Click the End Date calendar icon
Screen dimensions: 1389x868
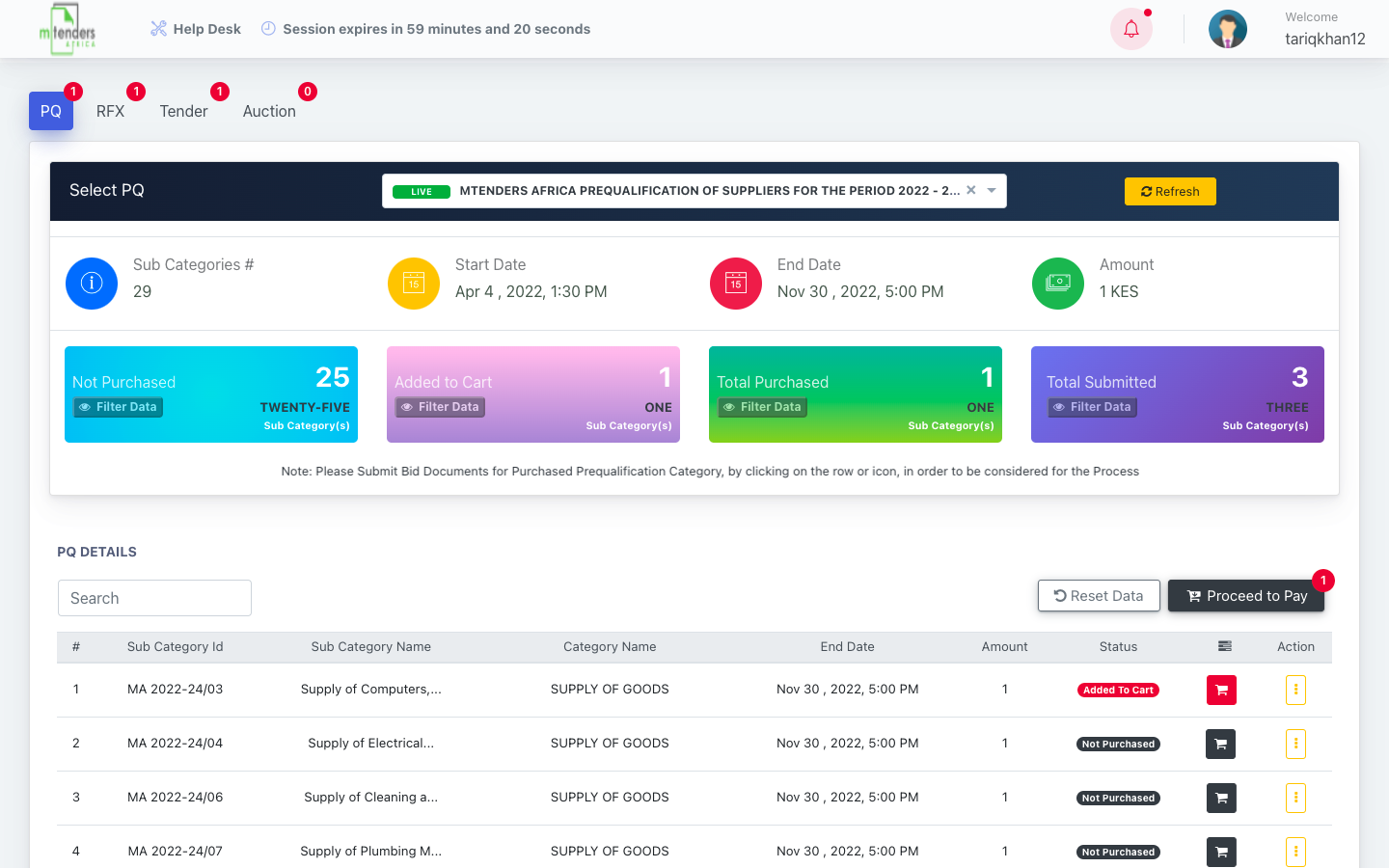[736, 284]
